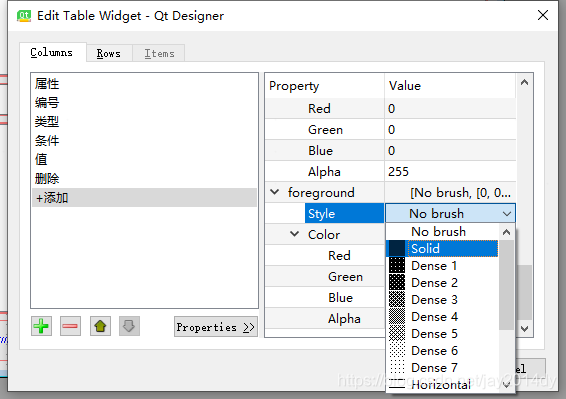The width and height of the screenshot is (566, 399).
Task: Click the dropdown list scrollbar thumb
Action: coord(506,285)
